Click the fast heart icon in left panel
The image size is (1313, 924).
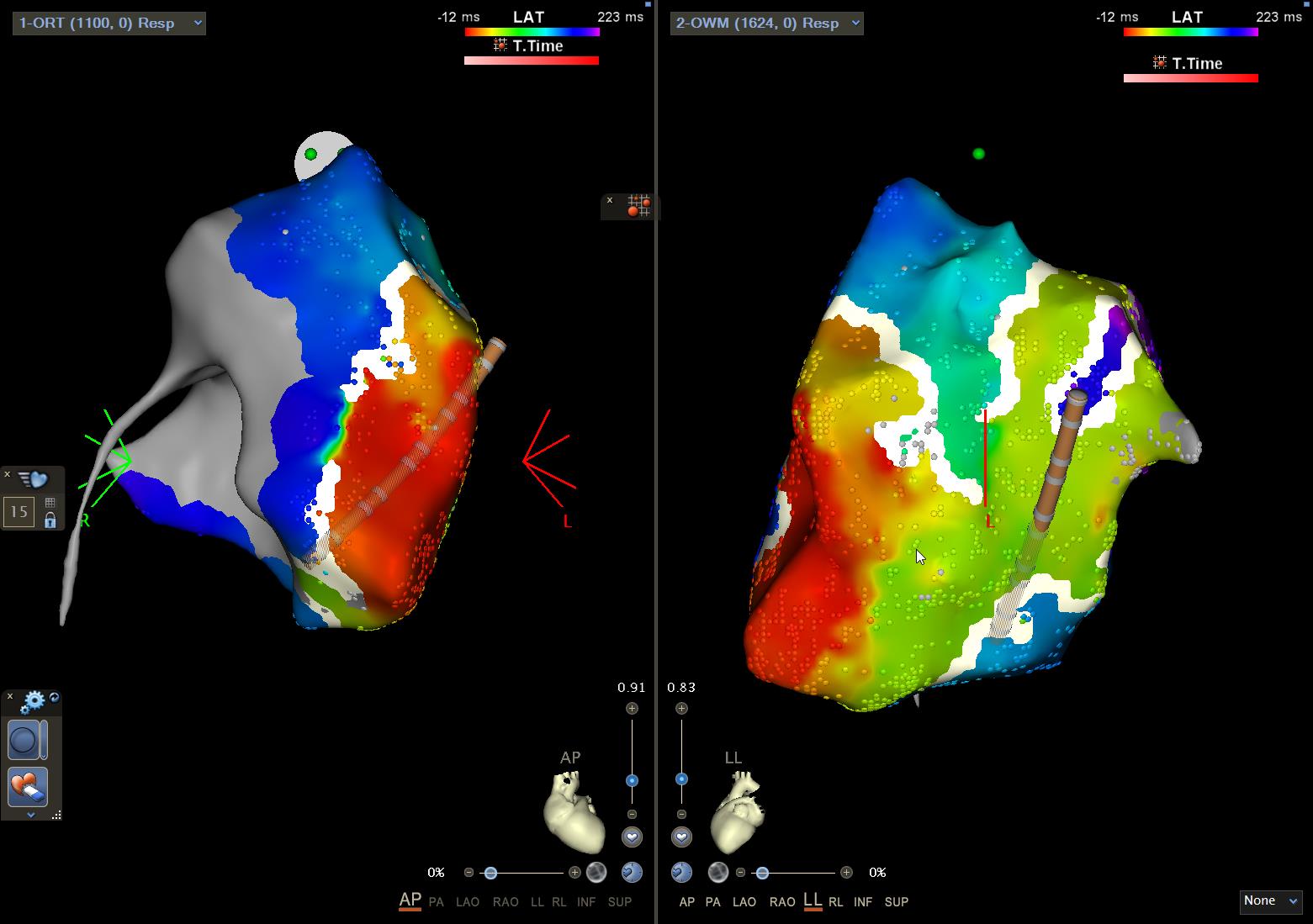click(x=33, y=479)
